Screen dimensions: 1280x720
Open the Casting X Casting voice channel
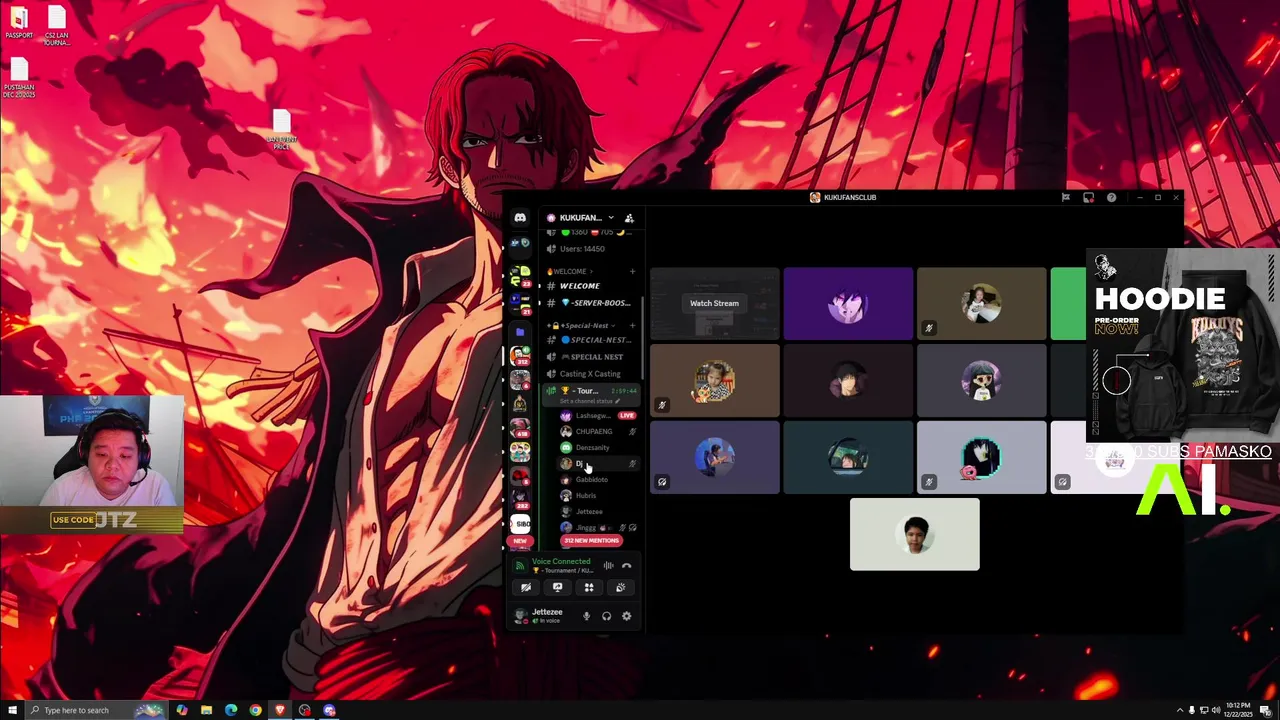pos(590,374)
